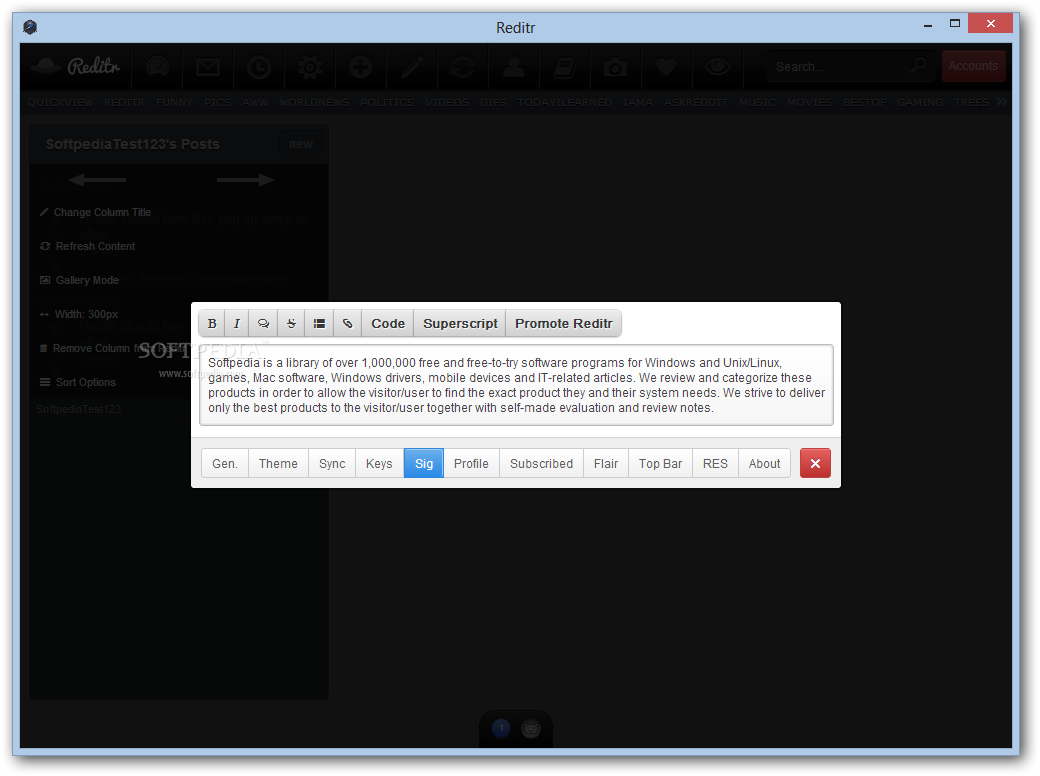Click the plus add-column icon

[x=360, y=67]
